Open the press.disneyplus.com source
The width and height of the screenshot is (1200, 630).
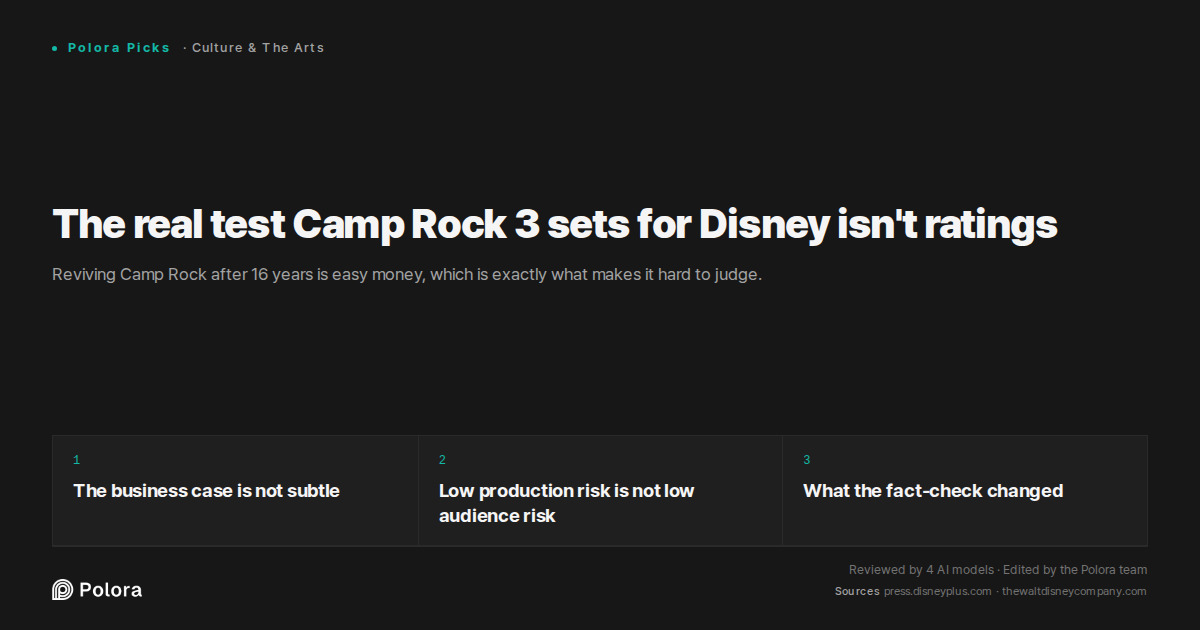pos(937,592)
